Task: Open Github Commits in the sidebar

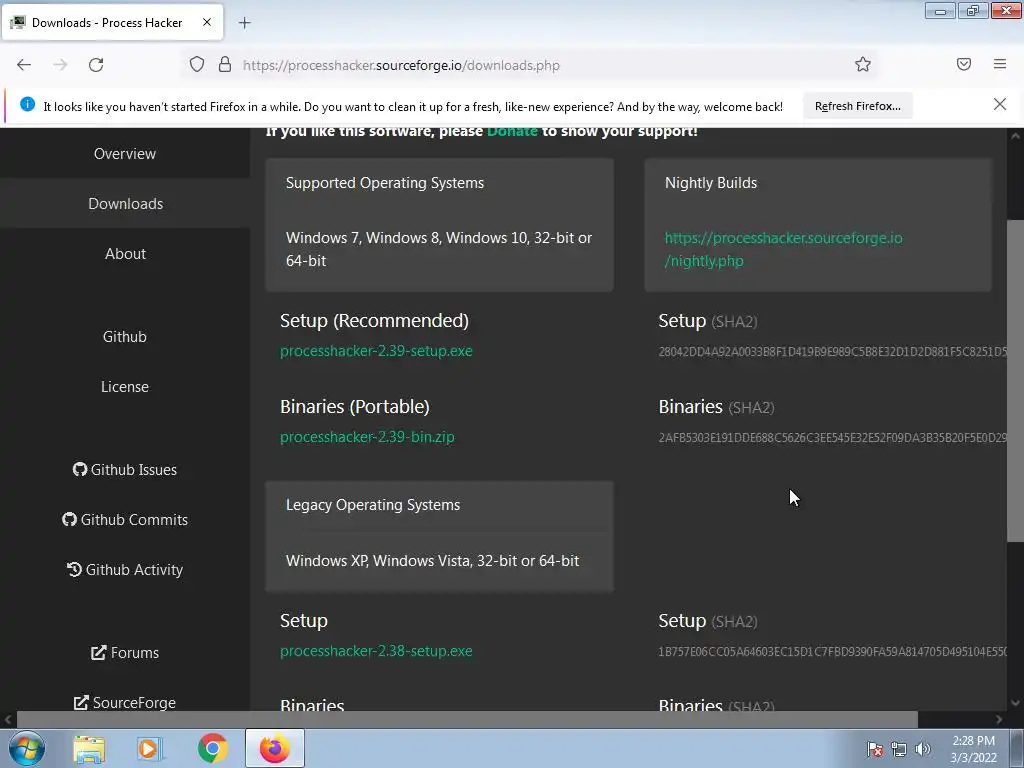Action: [x=125, y=520]
